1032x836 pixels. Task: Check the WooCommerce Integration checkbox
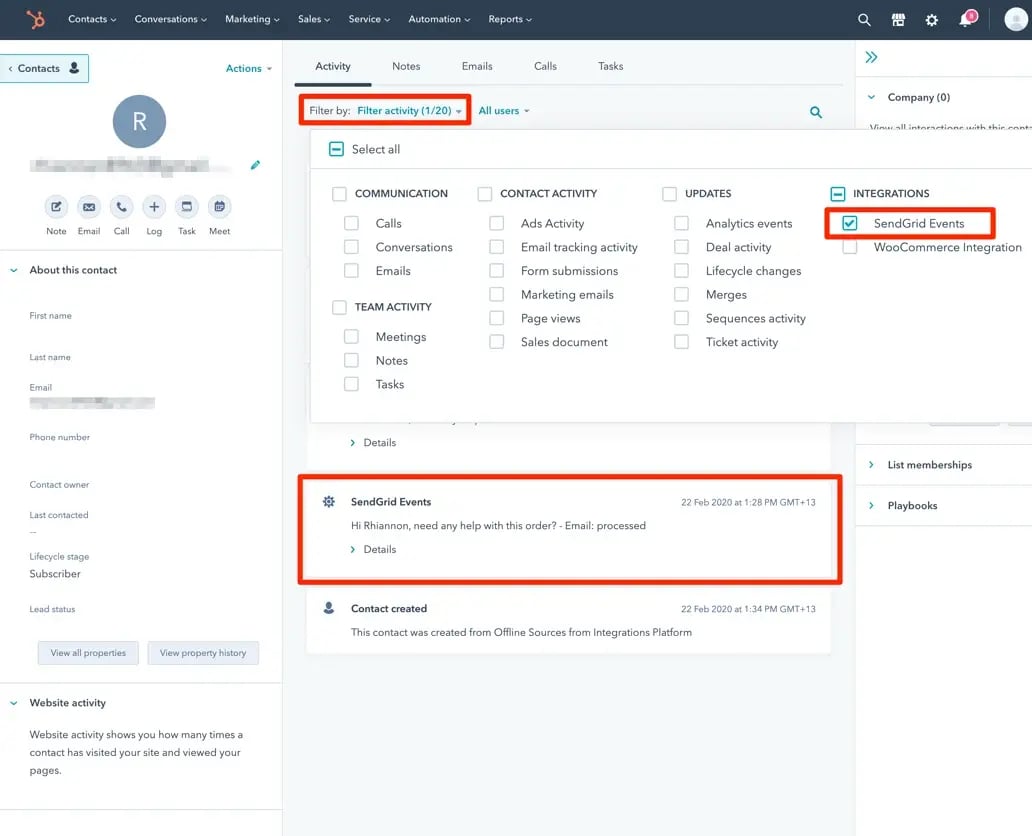click(850, 247)
